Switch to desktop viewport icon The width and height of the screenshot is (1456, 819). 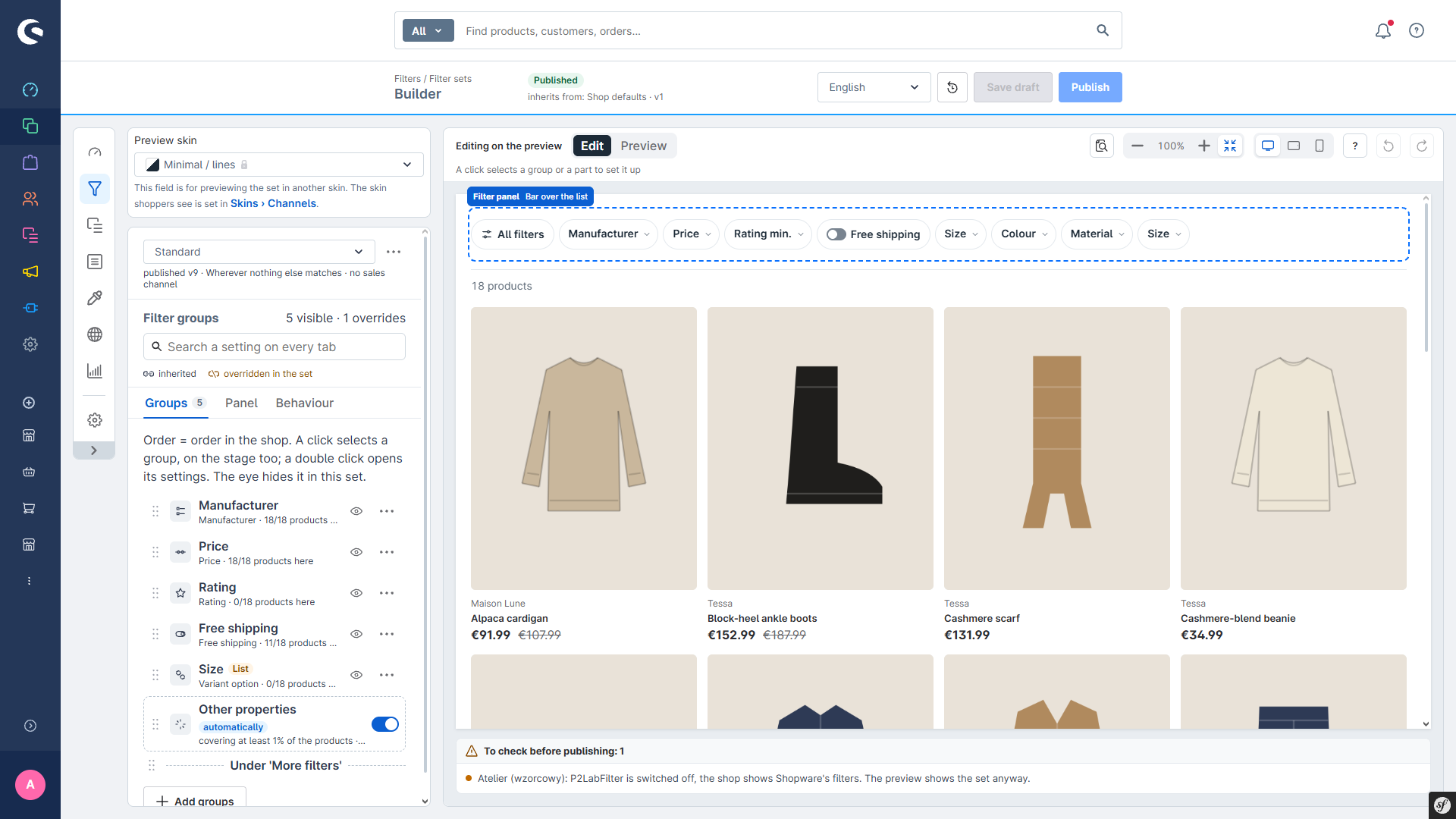1268,146
